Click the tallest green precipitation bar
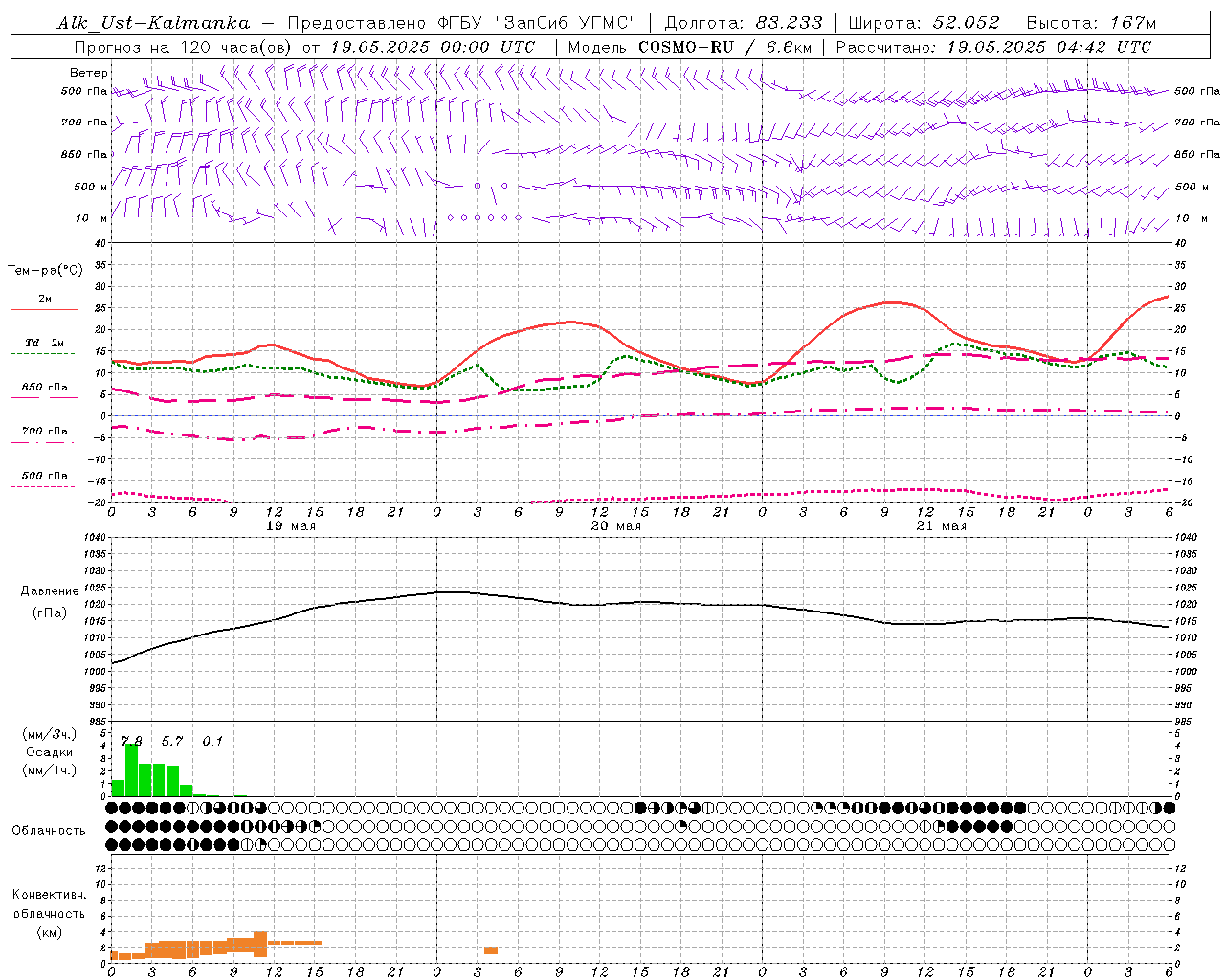Screen dimensions: 1225x980 point(131,770)
